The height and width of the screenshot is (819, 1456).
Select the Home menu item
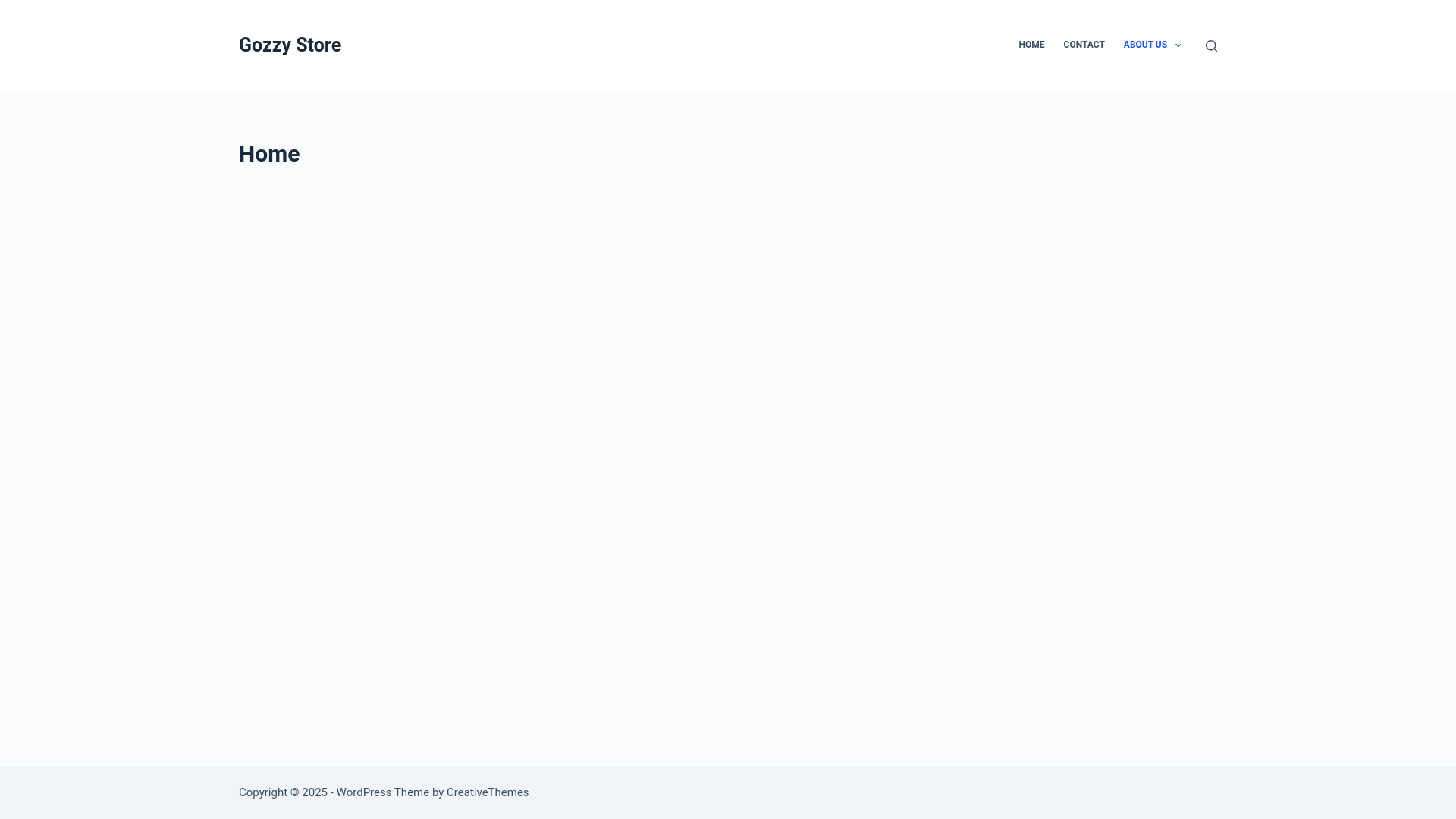pyautogui.click(x=1031, y=45)
